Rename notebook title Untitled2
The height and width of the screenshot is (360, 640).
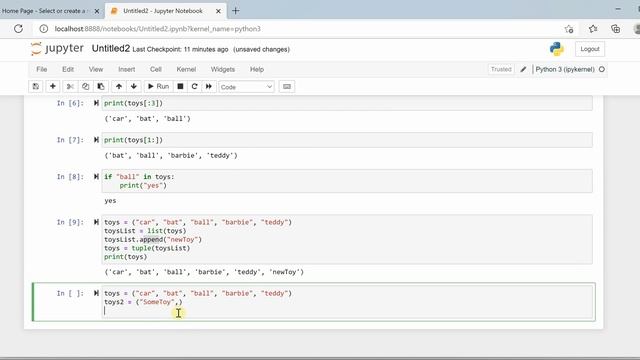click(111, 49)
